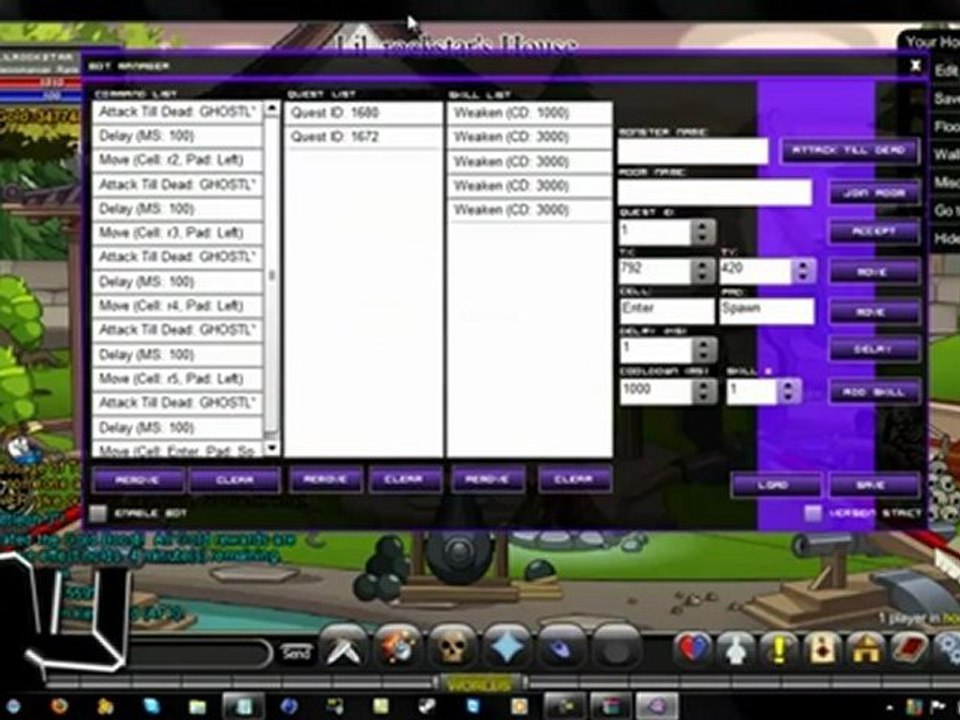
Task: Open the Action Center flag icon
Action: pos(939,707)
